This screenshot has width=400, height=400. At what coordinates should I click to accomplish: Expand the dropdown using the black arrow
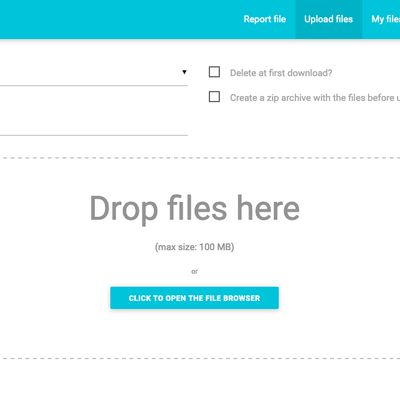184,72
